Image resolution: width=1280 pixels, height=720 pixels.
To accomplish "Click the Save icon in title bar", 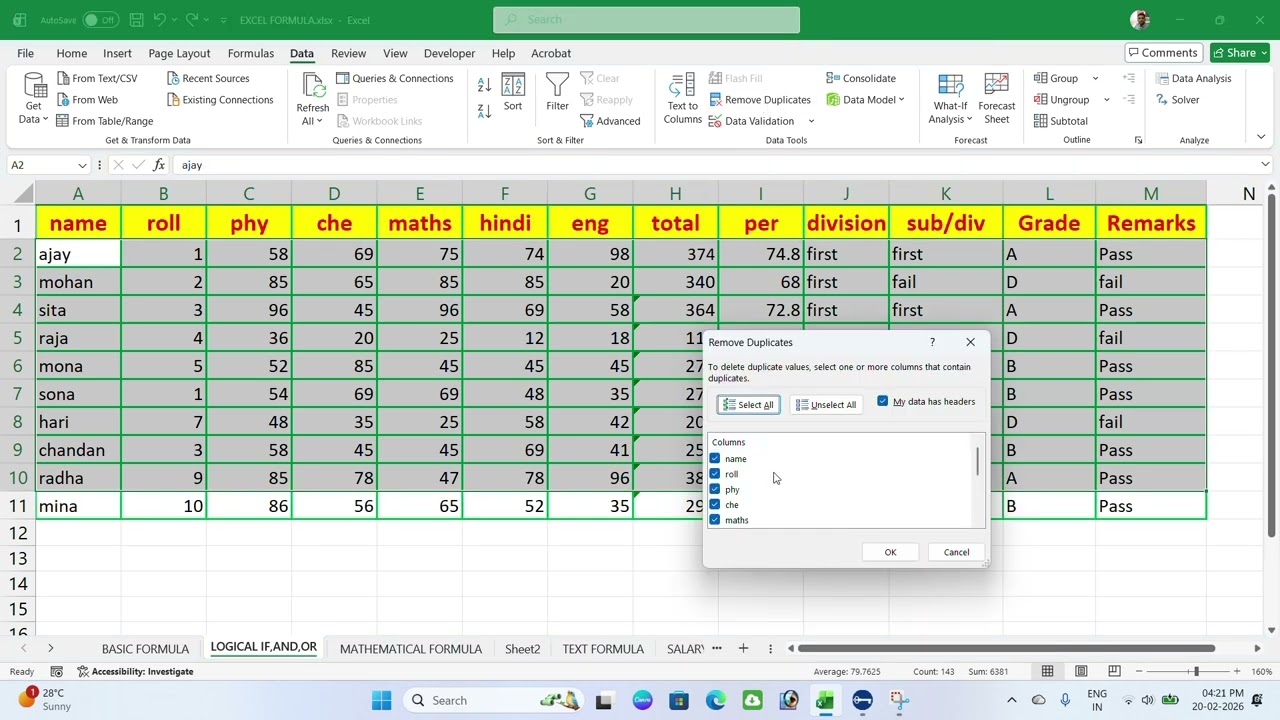I will (136, 20).
